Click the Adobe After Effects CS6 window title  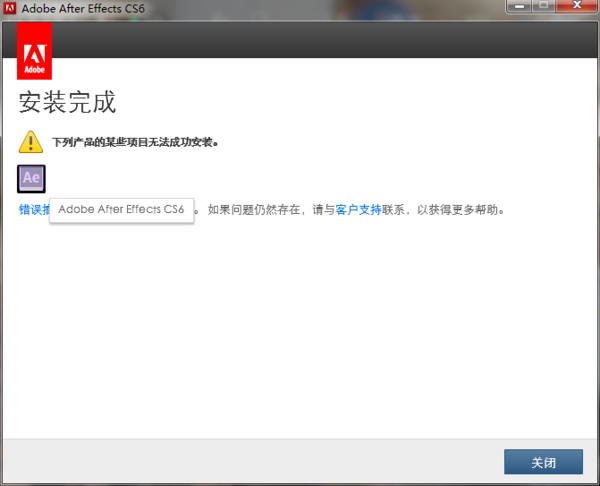(83, 8)
